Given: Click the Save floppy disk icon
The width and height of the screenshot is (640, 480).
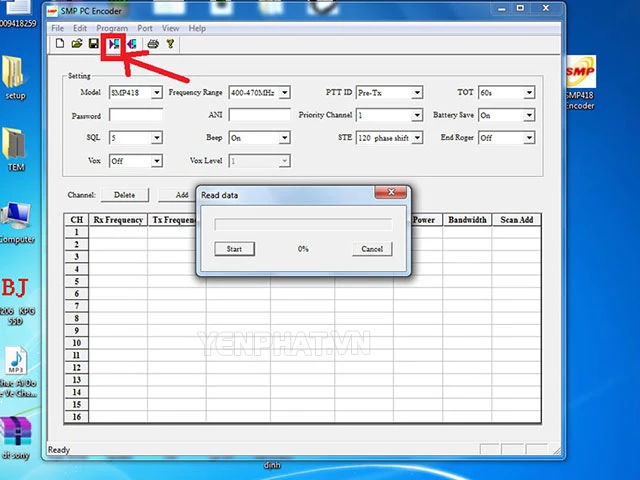Looking at the screenshot, I should point(94,44).
